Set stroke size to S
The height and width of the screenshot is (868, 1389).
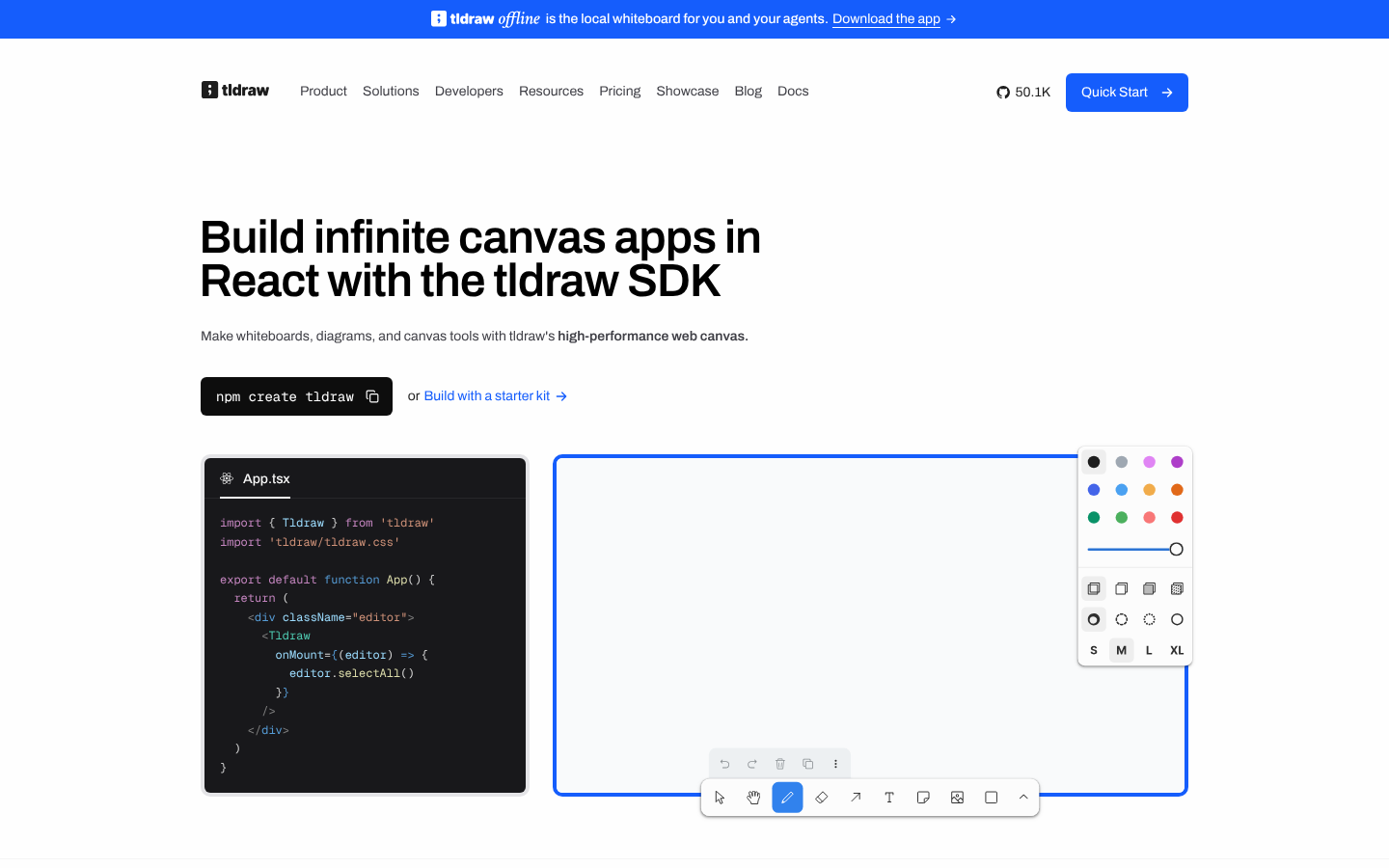coord(1094,650)
